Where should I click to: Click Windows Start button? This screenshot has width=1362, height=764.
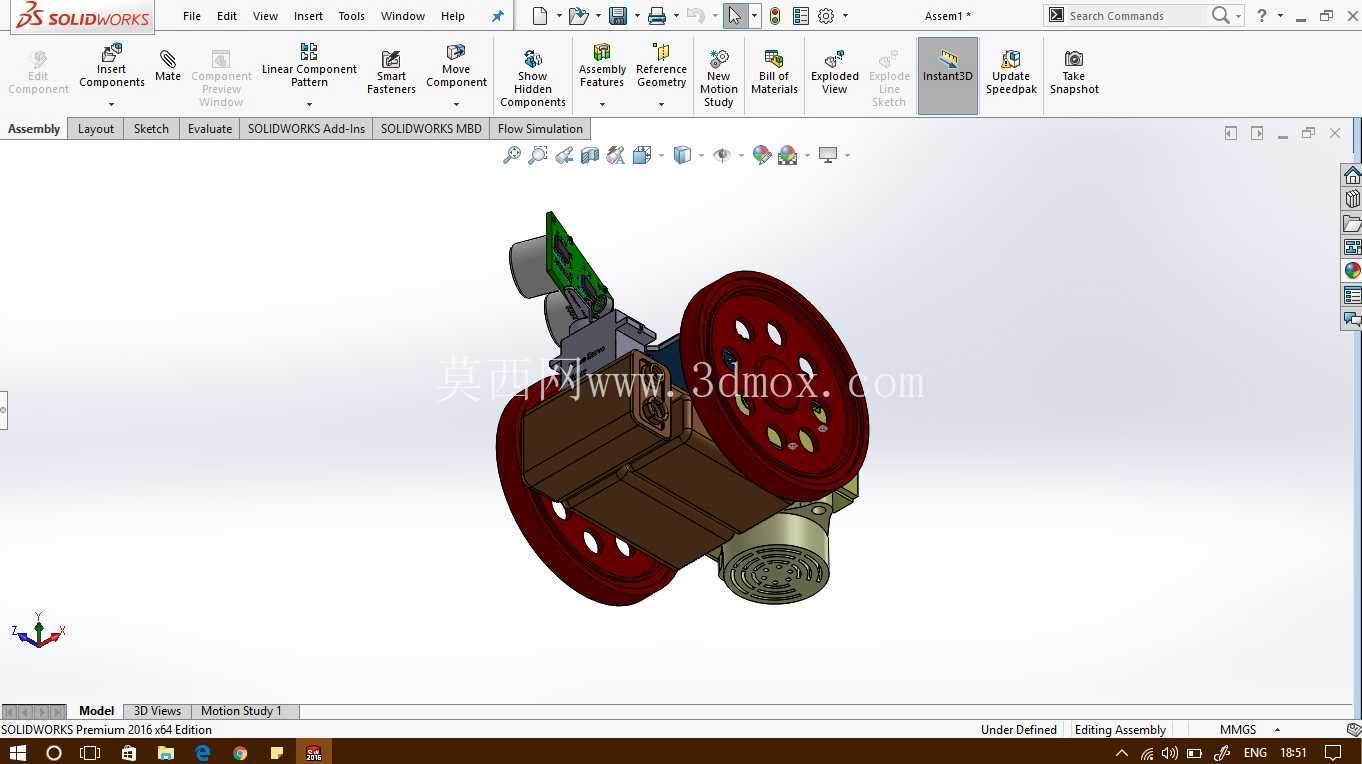[17, 752]
